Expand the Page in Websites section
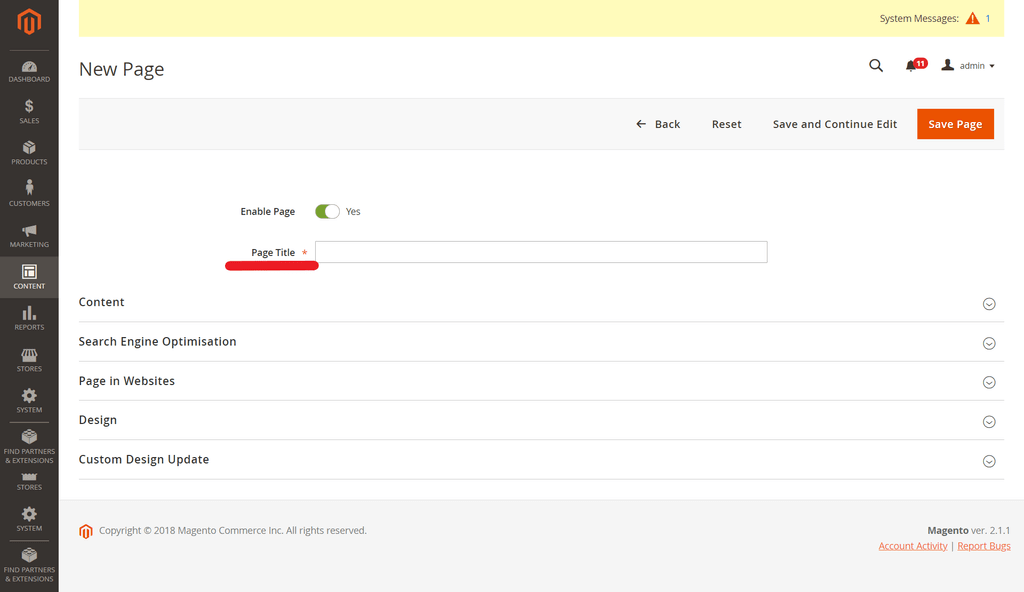Viewport: 1024px width, 592px height. pyautogui.click(x=541, y=381)
